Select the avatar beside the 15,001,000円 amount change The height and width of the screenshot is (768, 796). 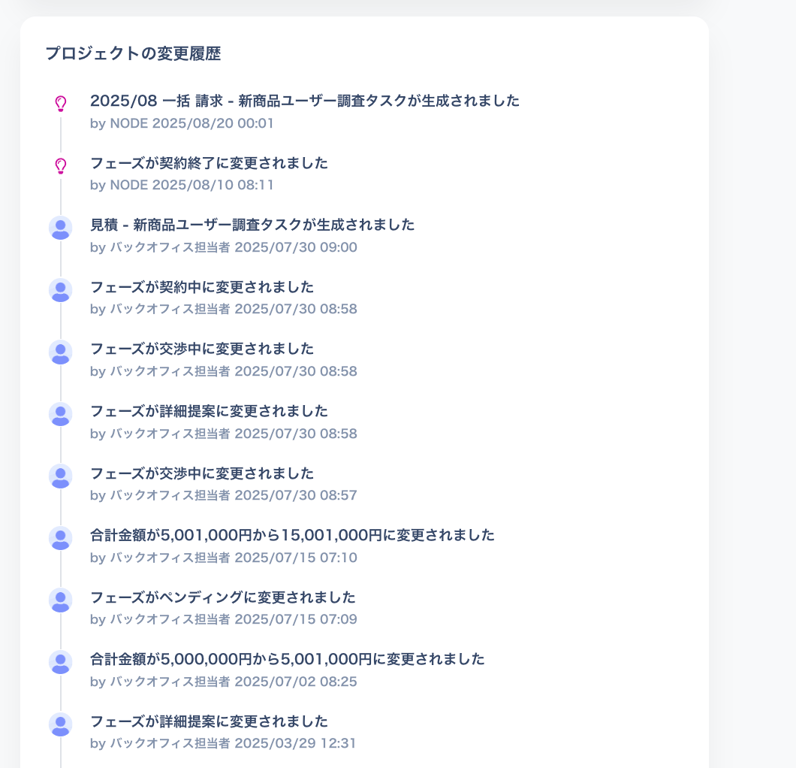pyautogui.click(x=60, y=538)
